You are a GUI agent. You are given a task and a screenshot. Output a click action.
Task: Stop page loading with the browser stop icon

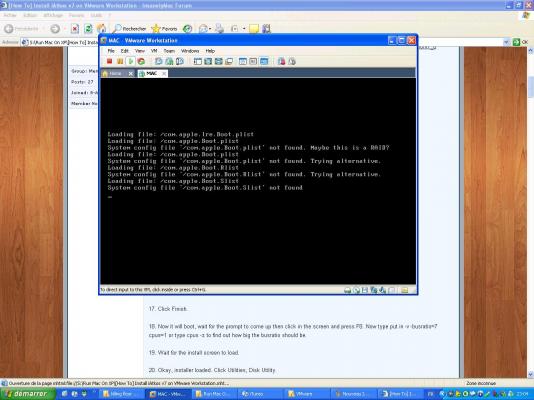click(75, 29)
